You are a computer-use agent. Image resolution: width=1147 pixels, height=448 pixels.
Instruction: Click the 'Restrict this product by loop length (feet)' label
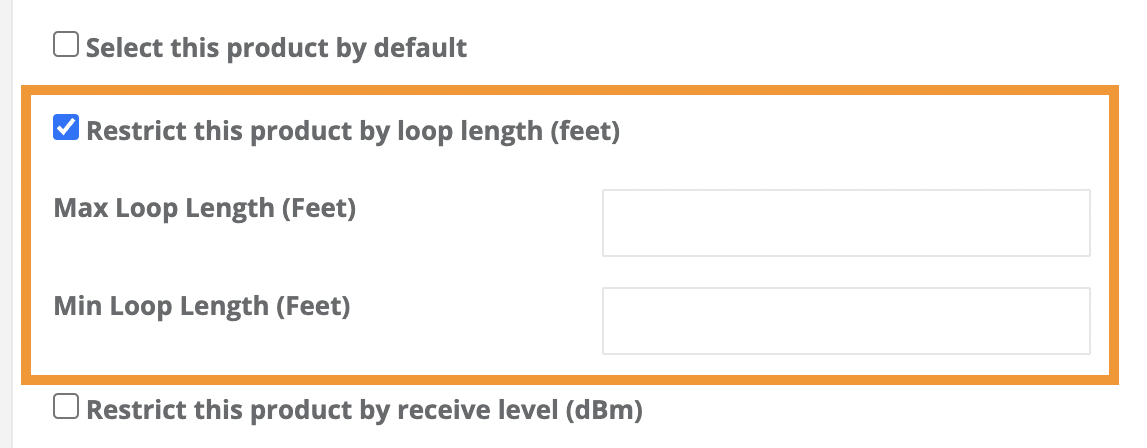(353, 131)
